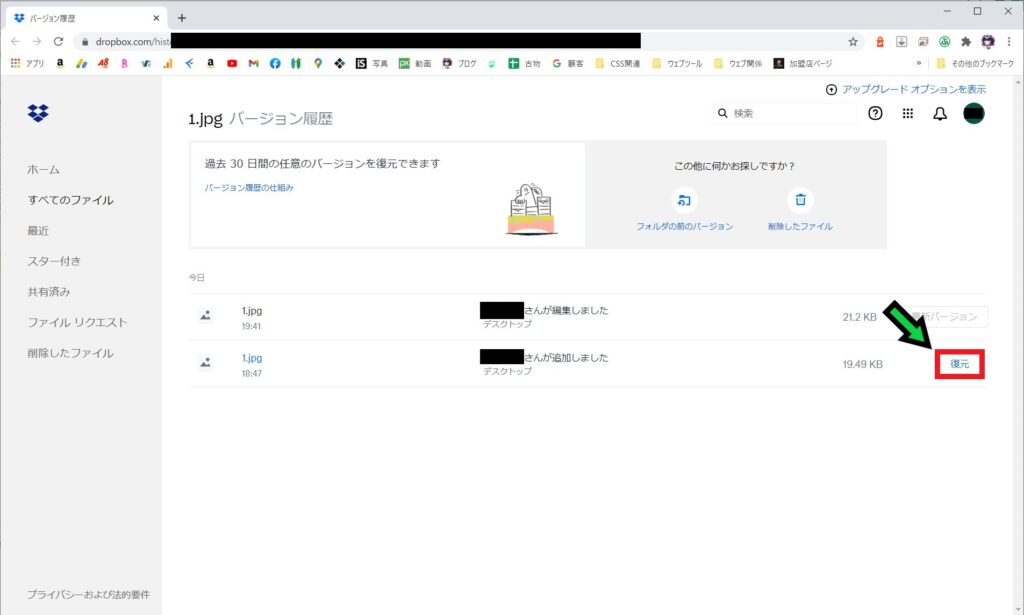
Task: Open the 18:47 version of 1.jpg
Action: 252,358
